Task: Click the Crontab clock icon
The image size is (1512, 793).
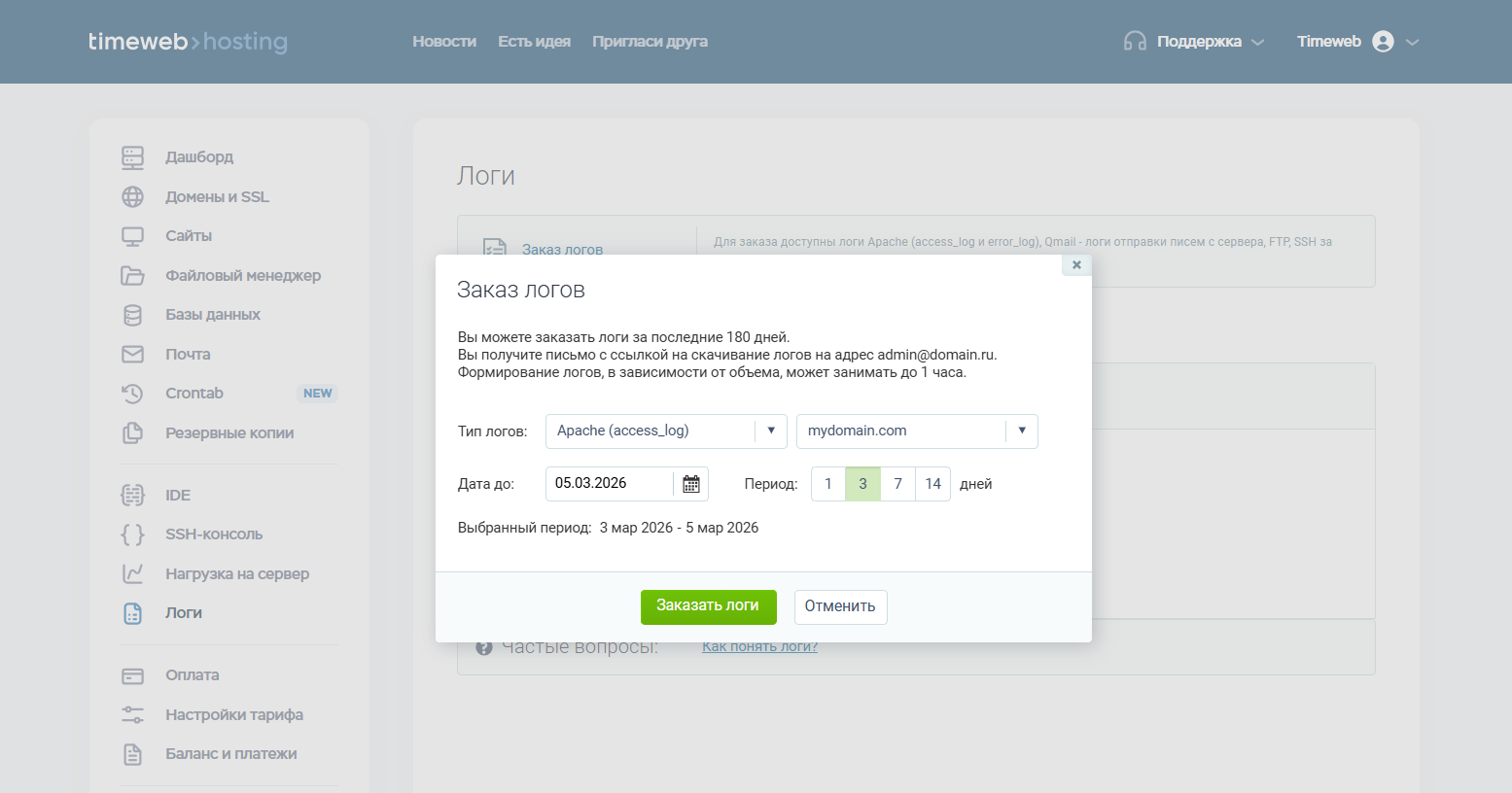Action: click(132, 394)
